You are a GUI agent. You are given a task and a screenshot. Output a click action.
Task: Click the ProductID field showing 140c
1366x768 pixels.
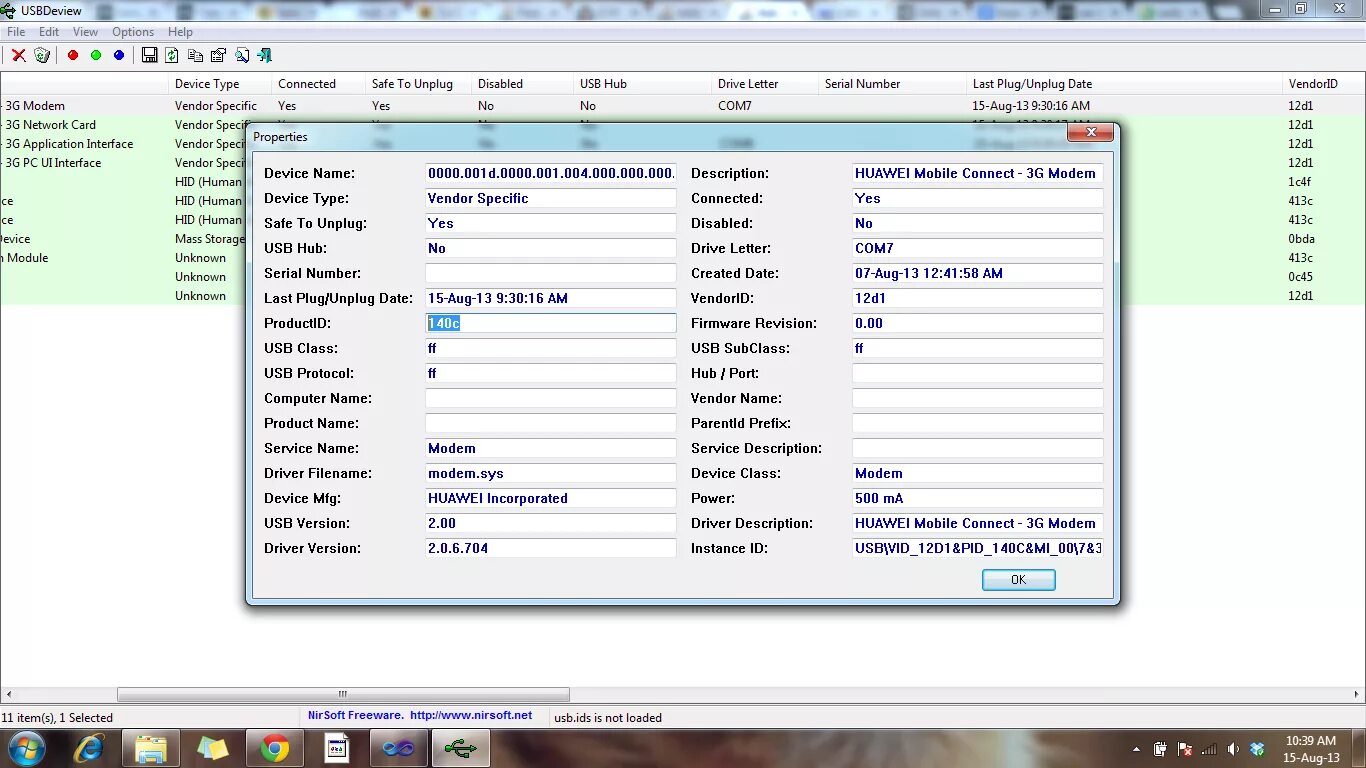(x=551, y=323)
